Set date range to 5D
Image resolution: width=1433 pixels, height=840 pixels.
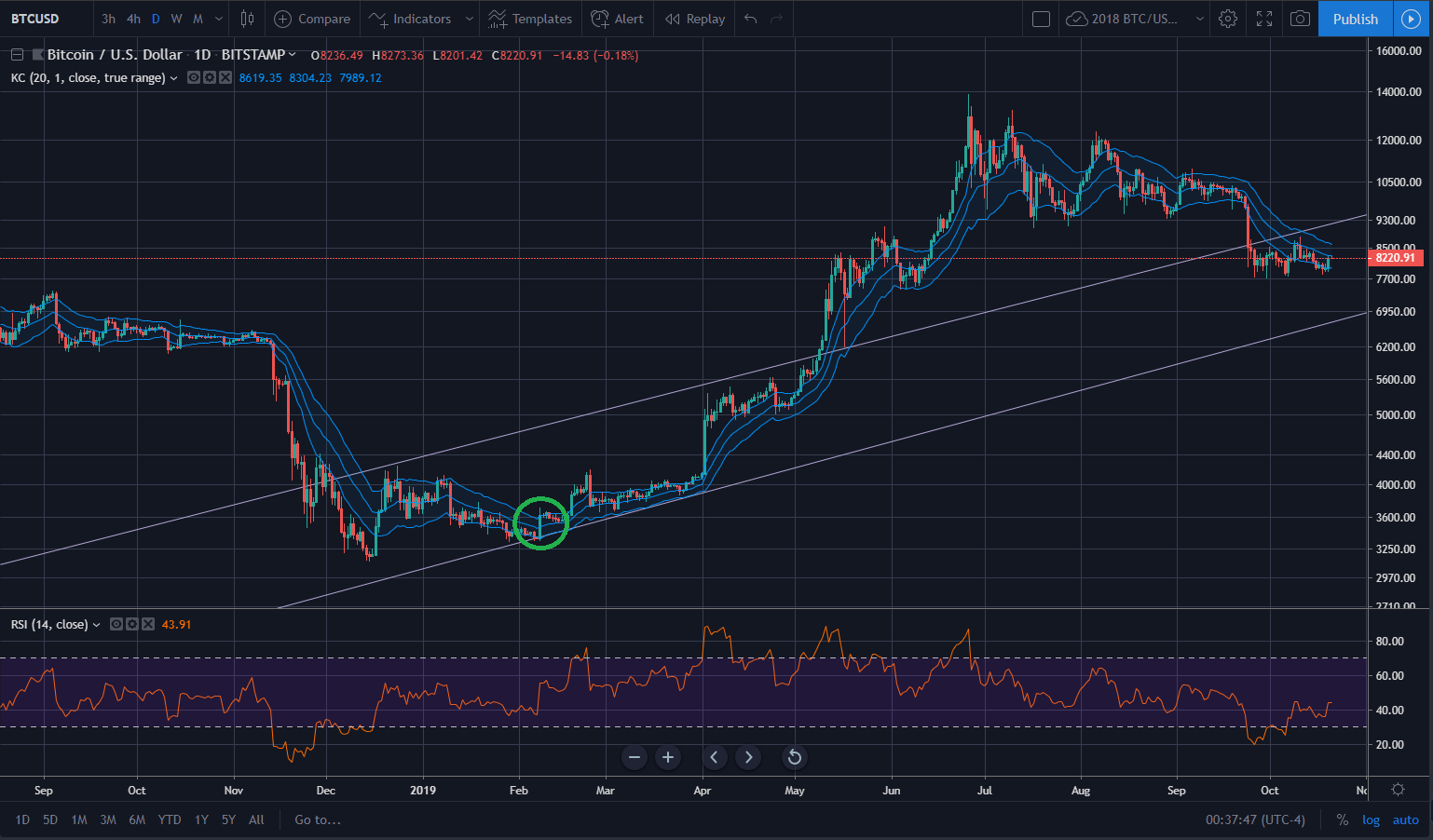point(50,820)
